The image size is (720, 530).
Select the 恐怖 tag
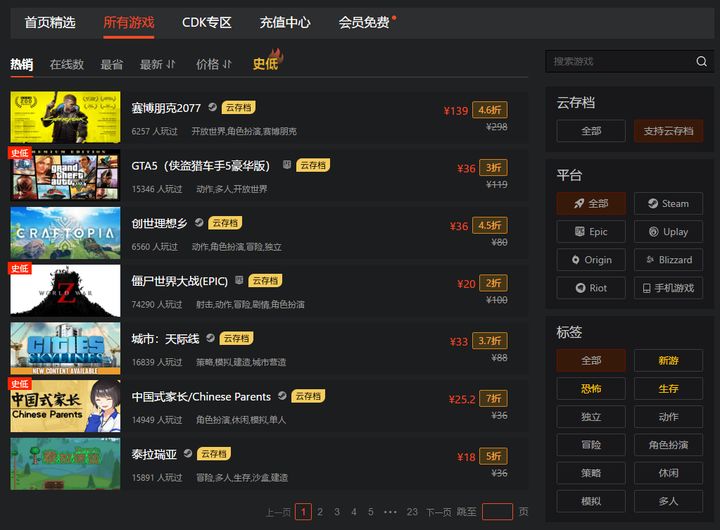[591, 389]
